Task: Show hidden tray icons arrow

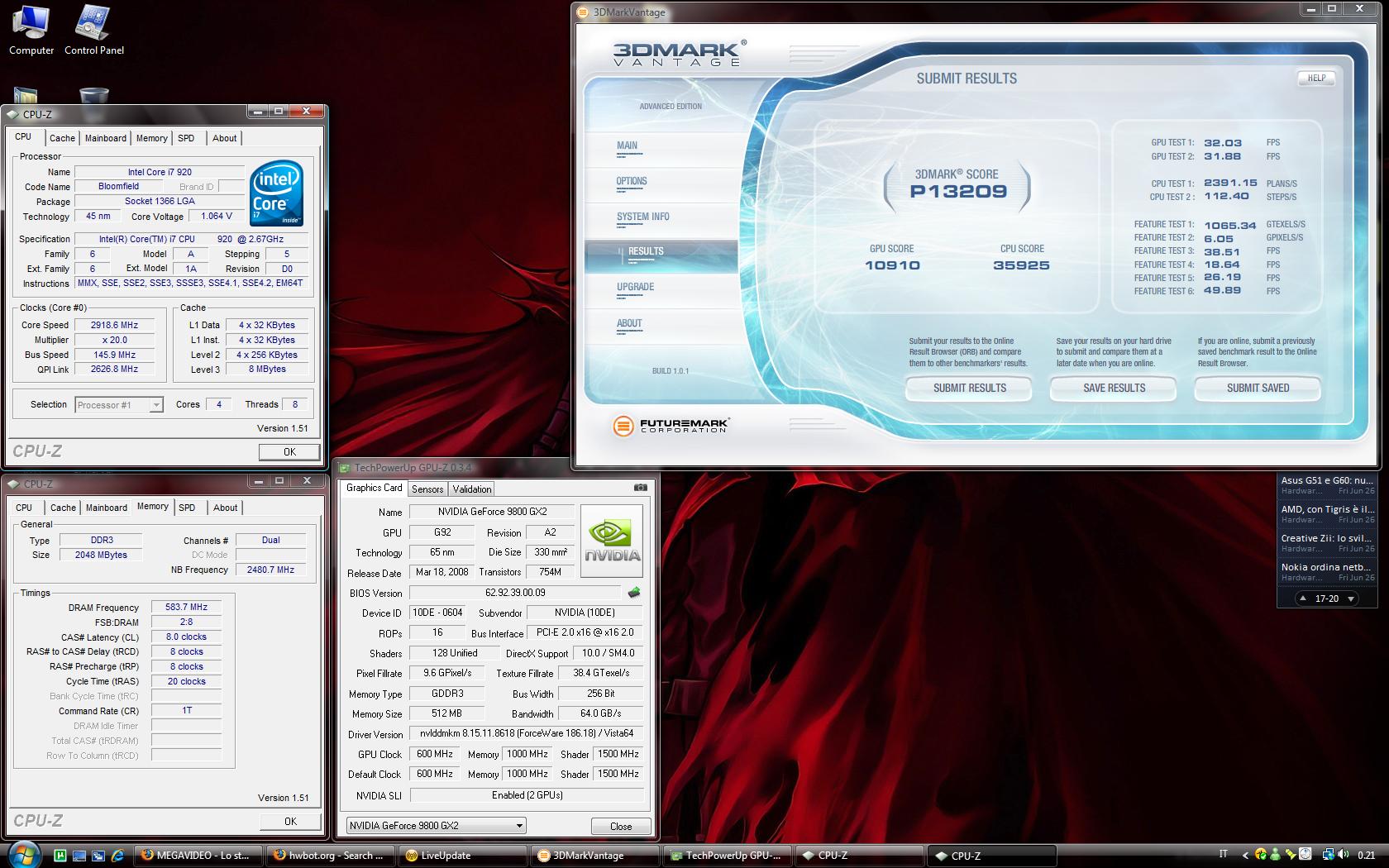Action: [1246, 855]
